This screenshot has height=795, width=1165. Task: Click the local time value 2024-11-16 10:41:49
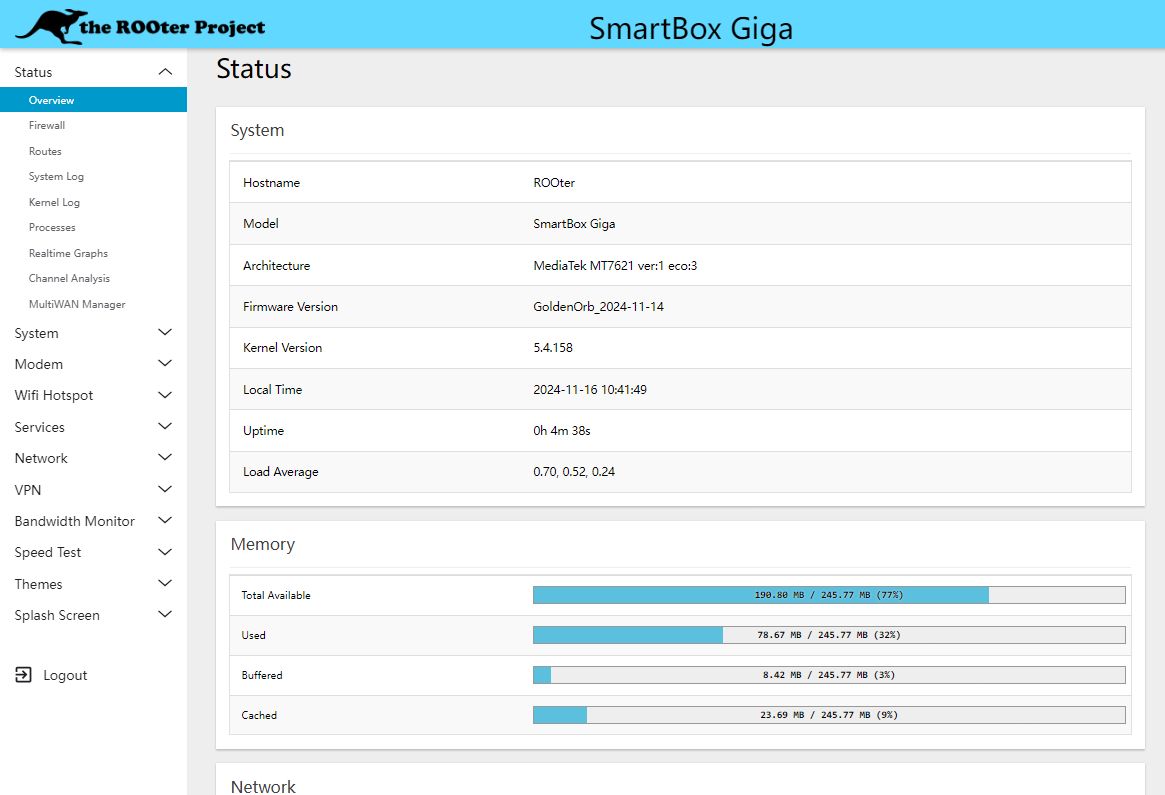[590, 389]
